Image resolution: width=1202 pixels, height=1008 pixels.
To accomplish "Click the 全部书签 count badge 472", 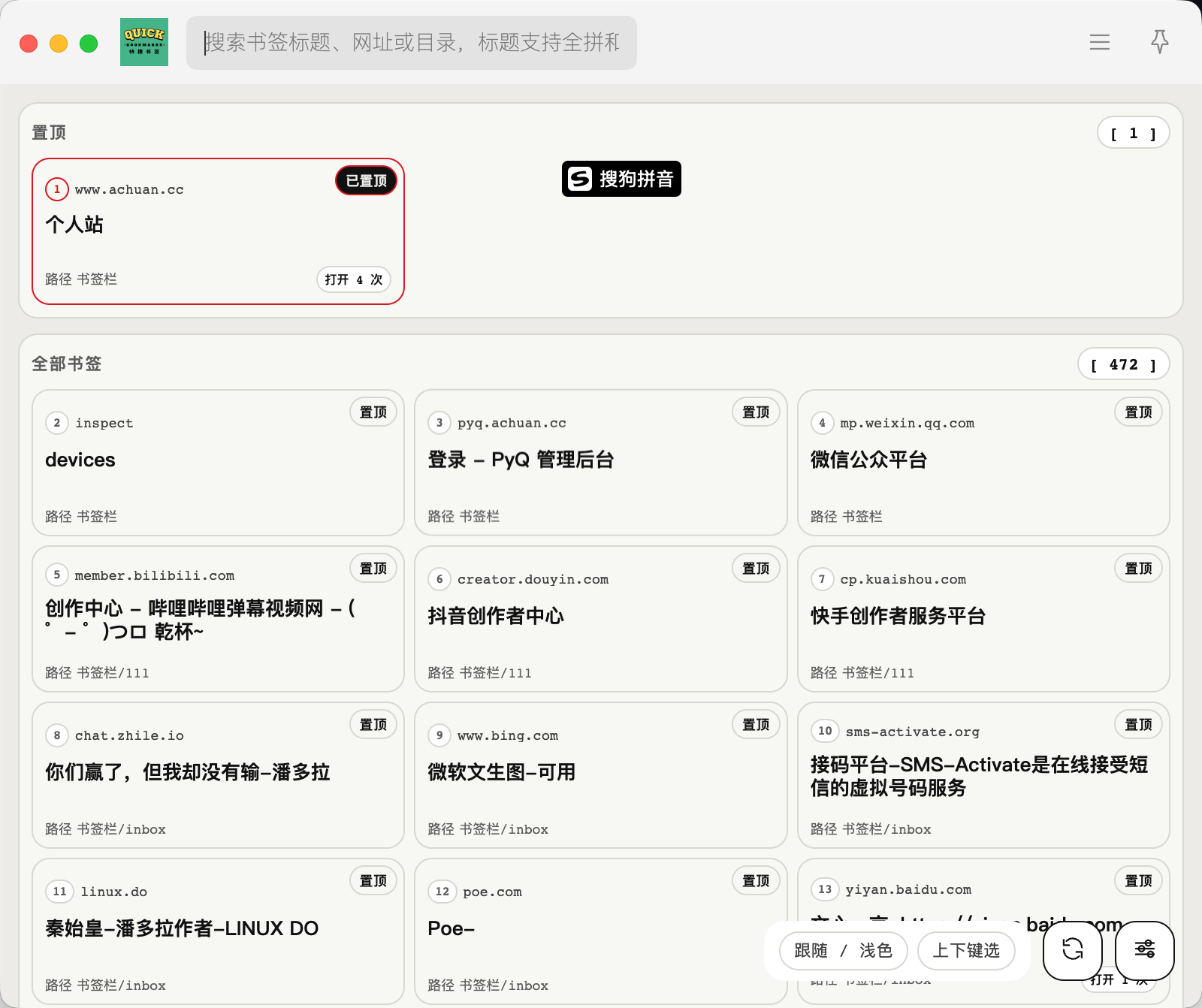I will pyautogui.click(x=1123, y=364).
